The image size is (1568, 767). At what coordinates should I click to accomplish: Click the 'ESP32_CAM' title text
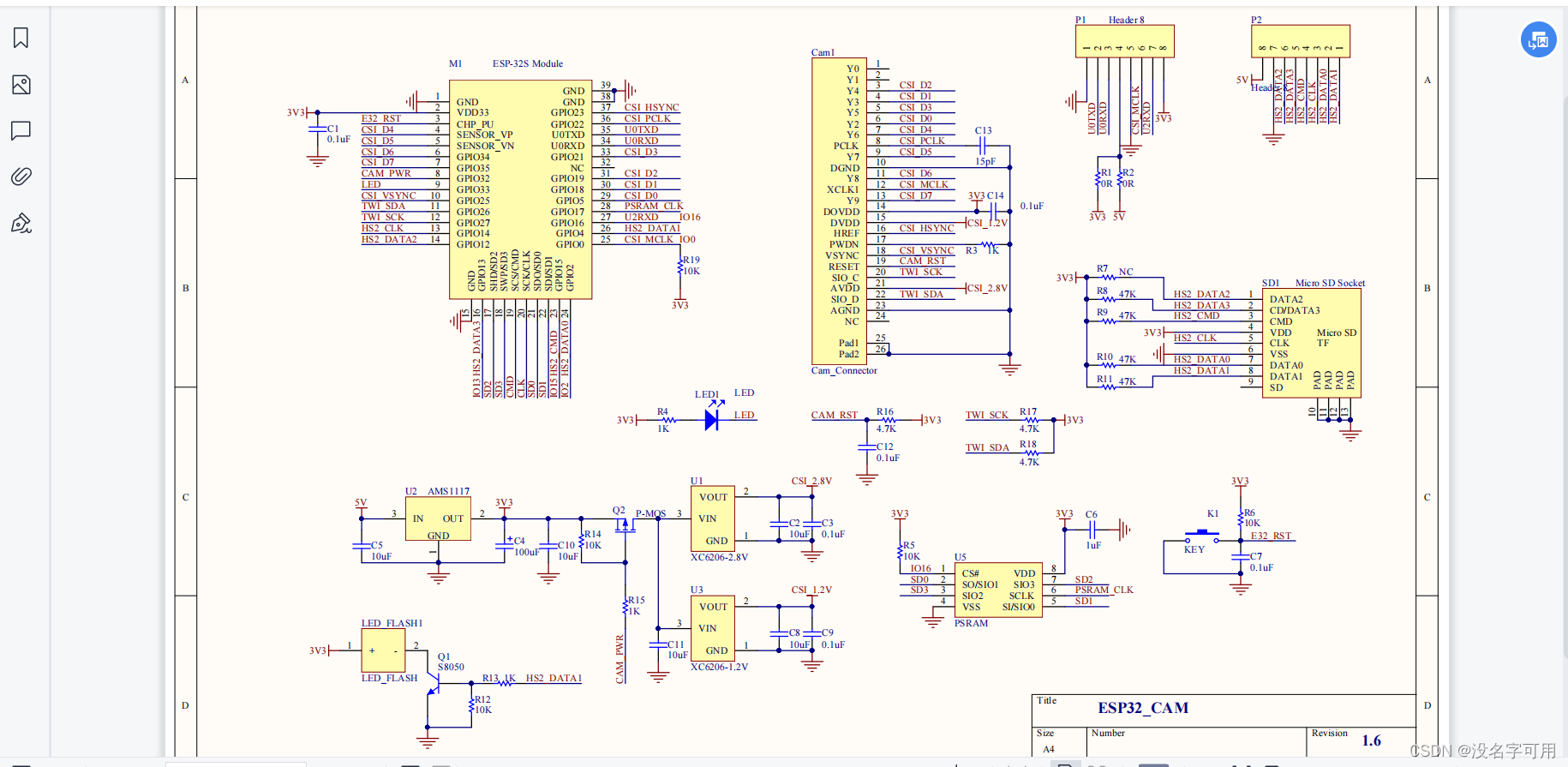click(1143, 708)
